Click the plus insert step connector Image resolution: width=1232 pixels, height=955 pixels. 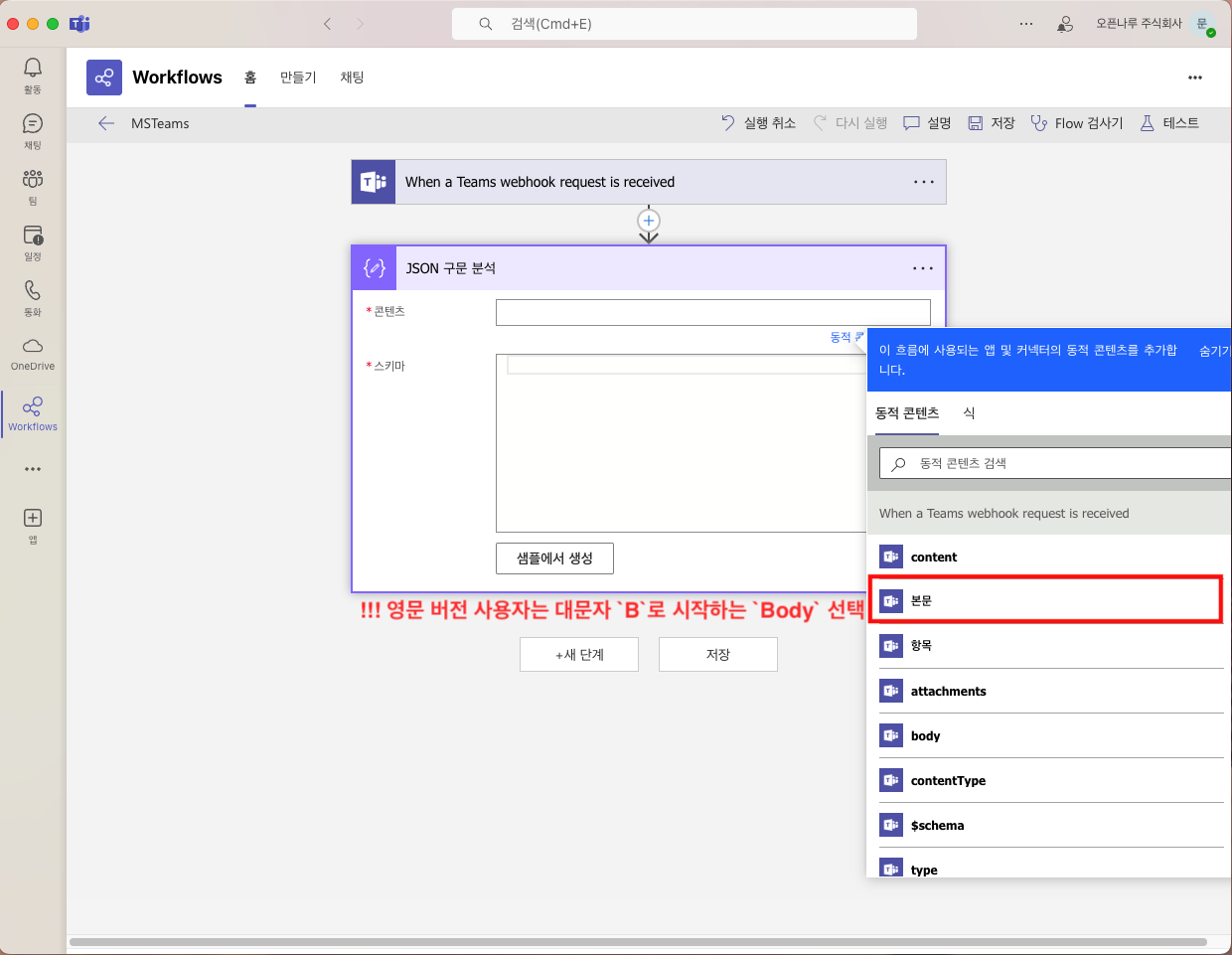point(649,221)
